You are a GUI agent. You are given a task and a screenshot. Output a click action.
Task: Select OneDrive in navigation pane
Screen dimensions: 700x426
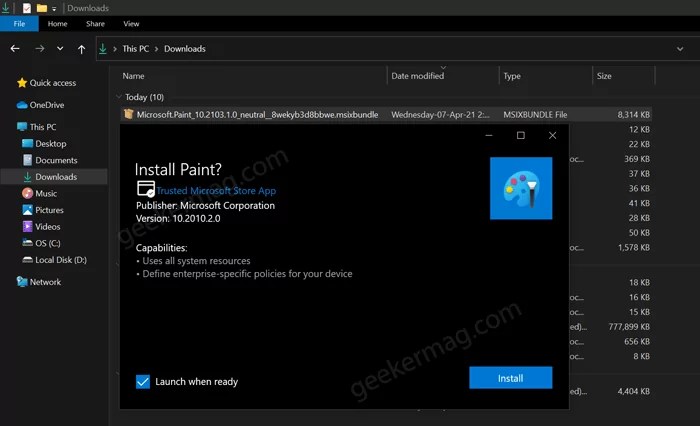[x=47, y=105]
